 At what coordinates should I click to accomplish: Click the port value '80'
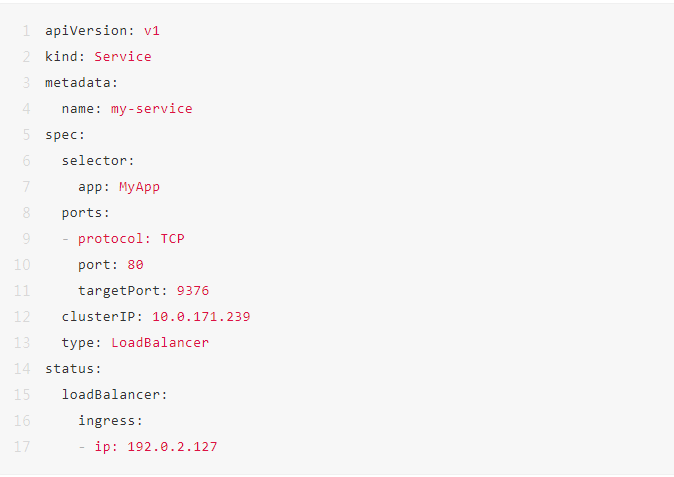135,264
